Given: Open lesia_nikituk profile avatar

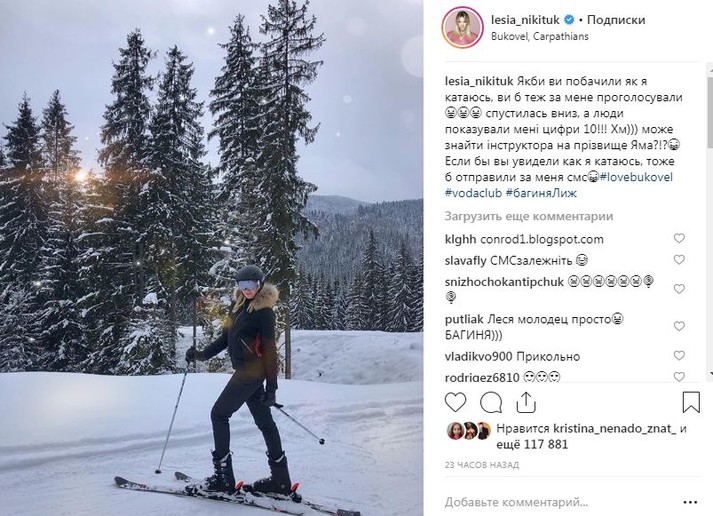Looking at the screenshot, I should click(x=462, y=27).
